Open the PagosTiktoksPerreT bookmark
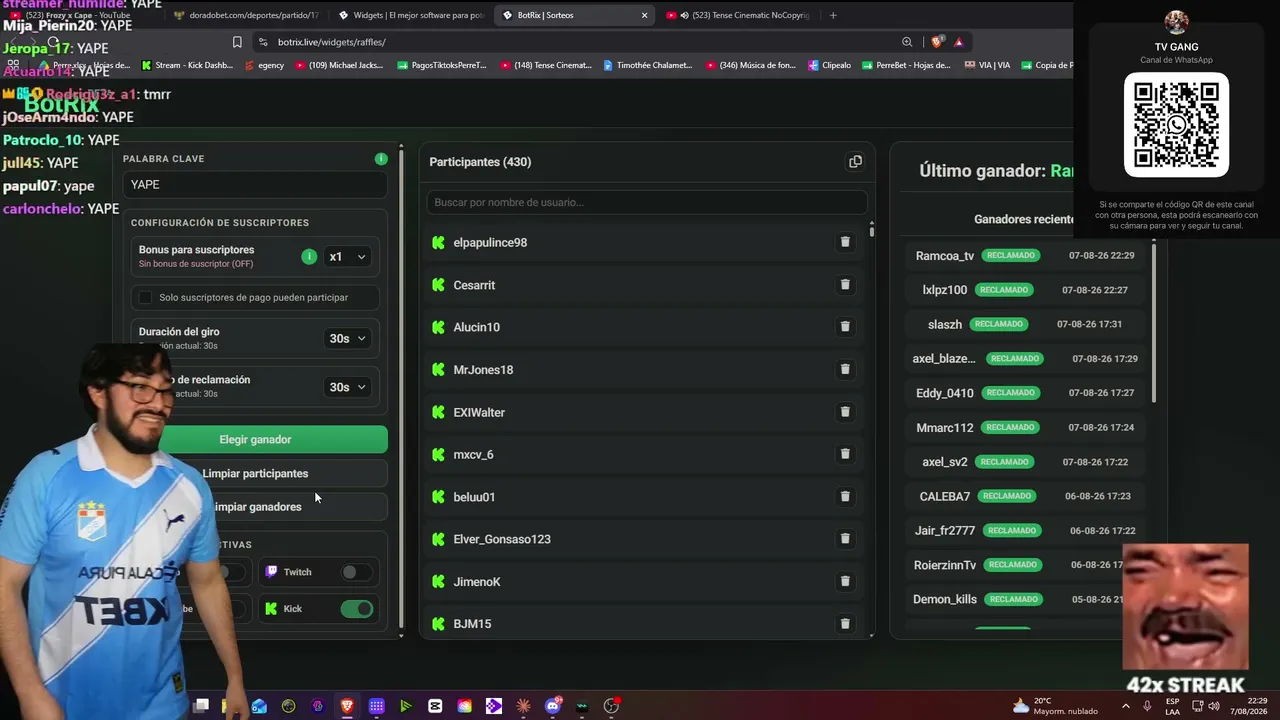Image resolution: width=1280 pixels, height=720 pixels. pyautogui.click(x=442, y=65)
